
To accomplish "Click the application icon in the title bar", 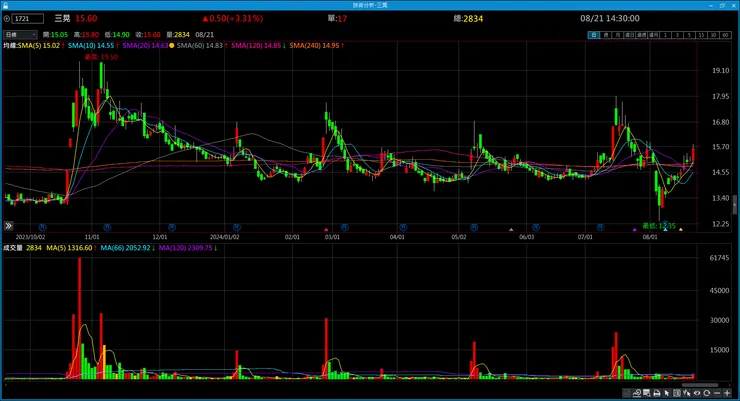I will click(x=6, y=5).
